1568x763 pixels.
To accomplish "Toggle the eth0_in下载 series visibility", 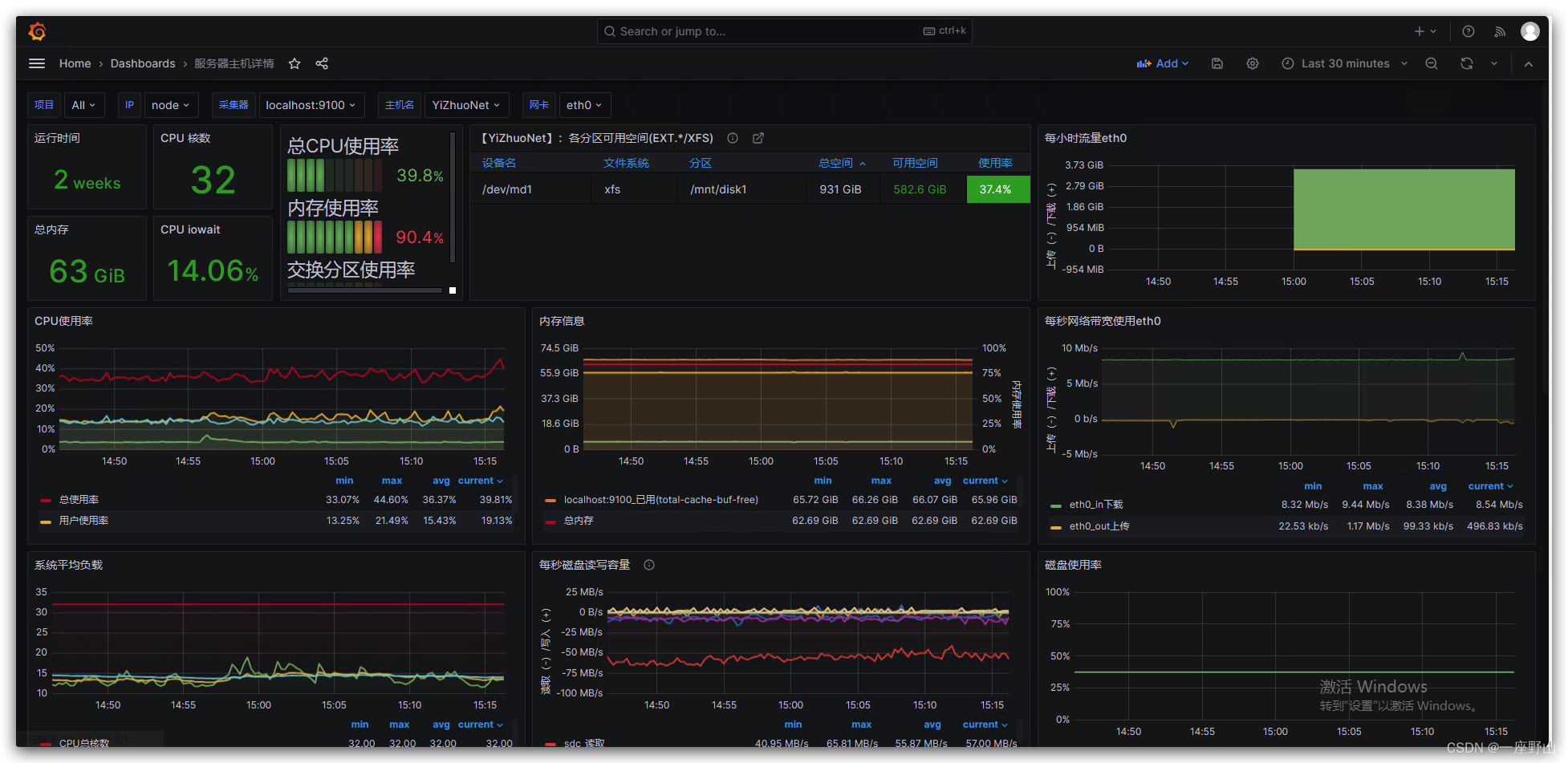I will [1096, 505].
